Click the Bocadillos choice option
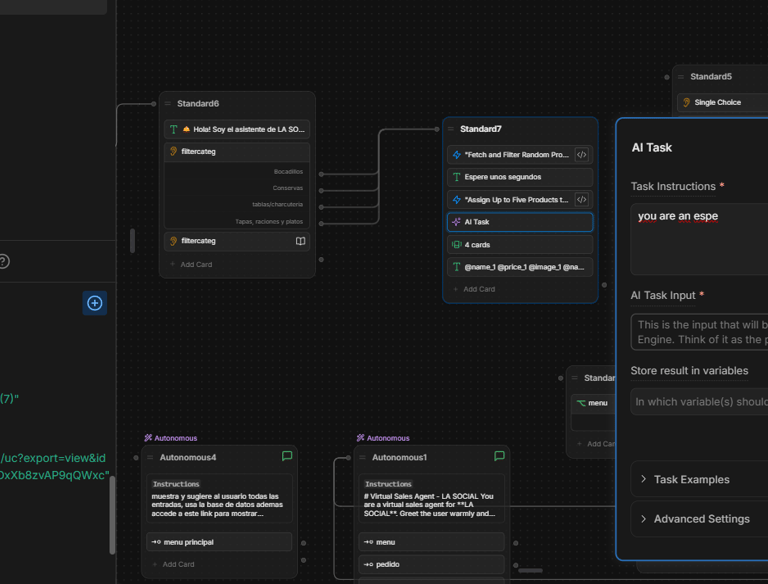The height and width of the screenshot is (584, 768). coord(288,171)
